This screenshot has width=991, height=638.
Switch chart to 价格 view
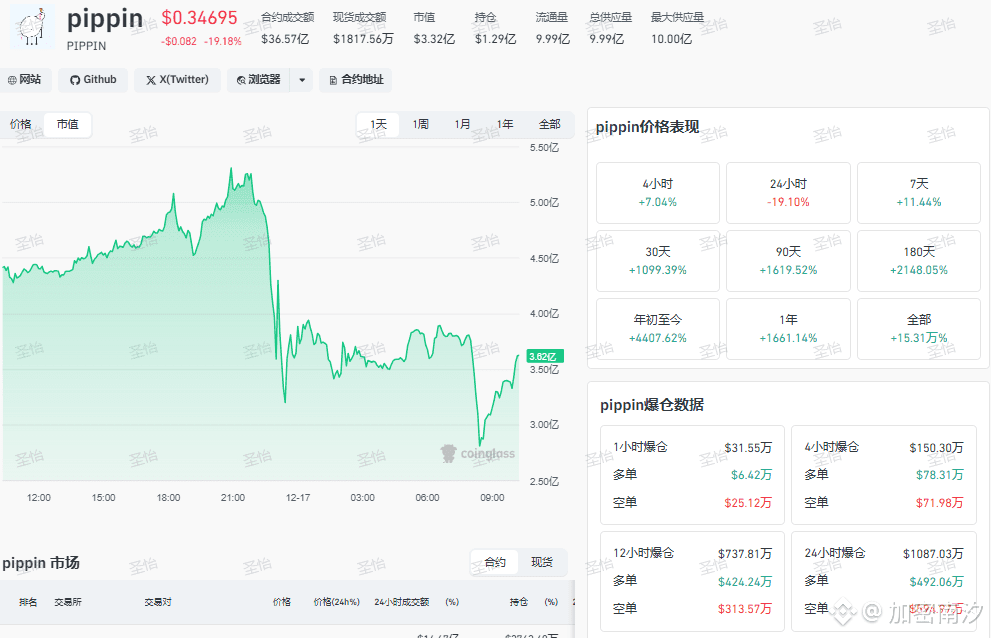pyautogui.click(x=21, y=125)
